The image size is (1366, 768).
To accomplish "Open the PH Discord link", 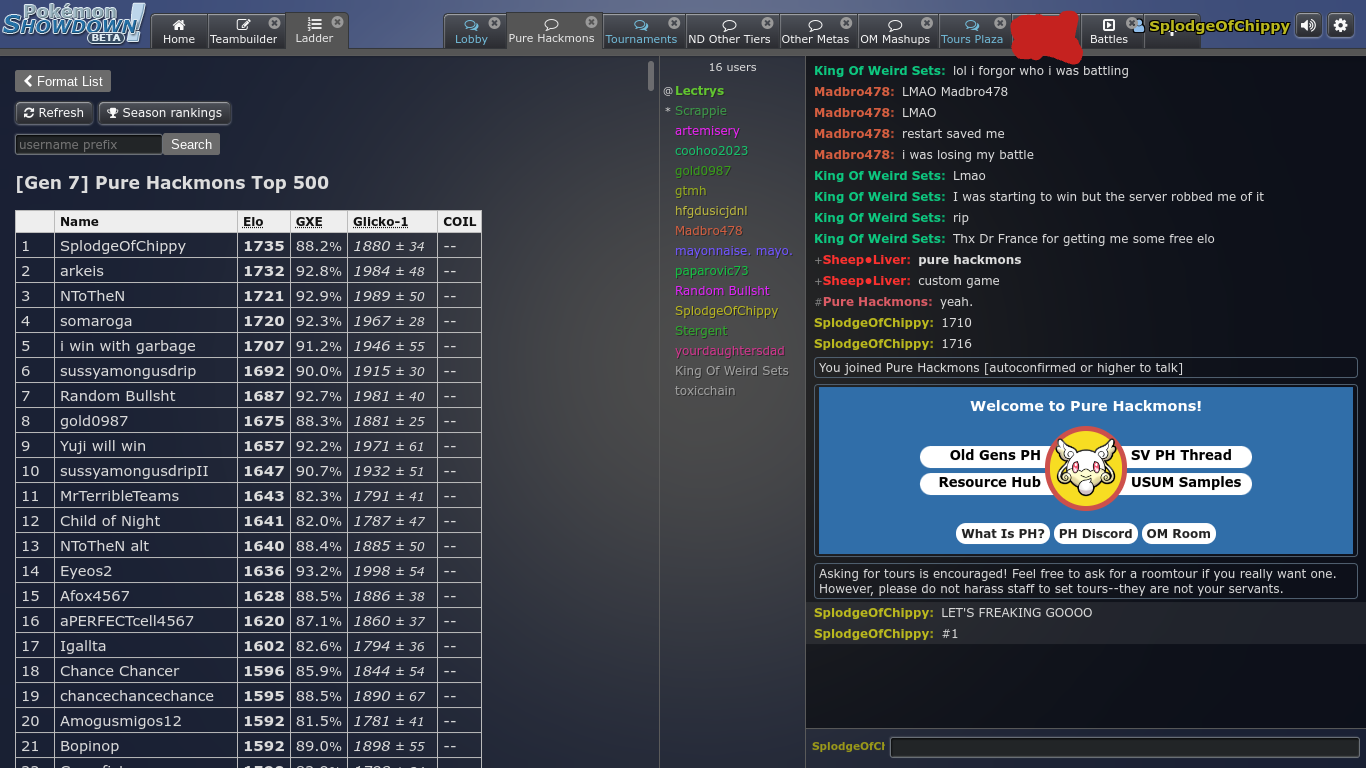I will pyautogui.click(x=1095, y=534).
